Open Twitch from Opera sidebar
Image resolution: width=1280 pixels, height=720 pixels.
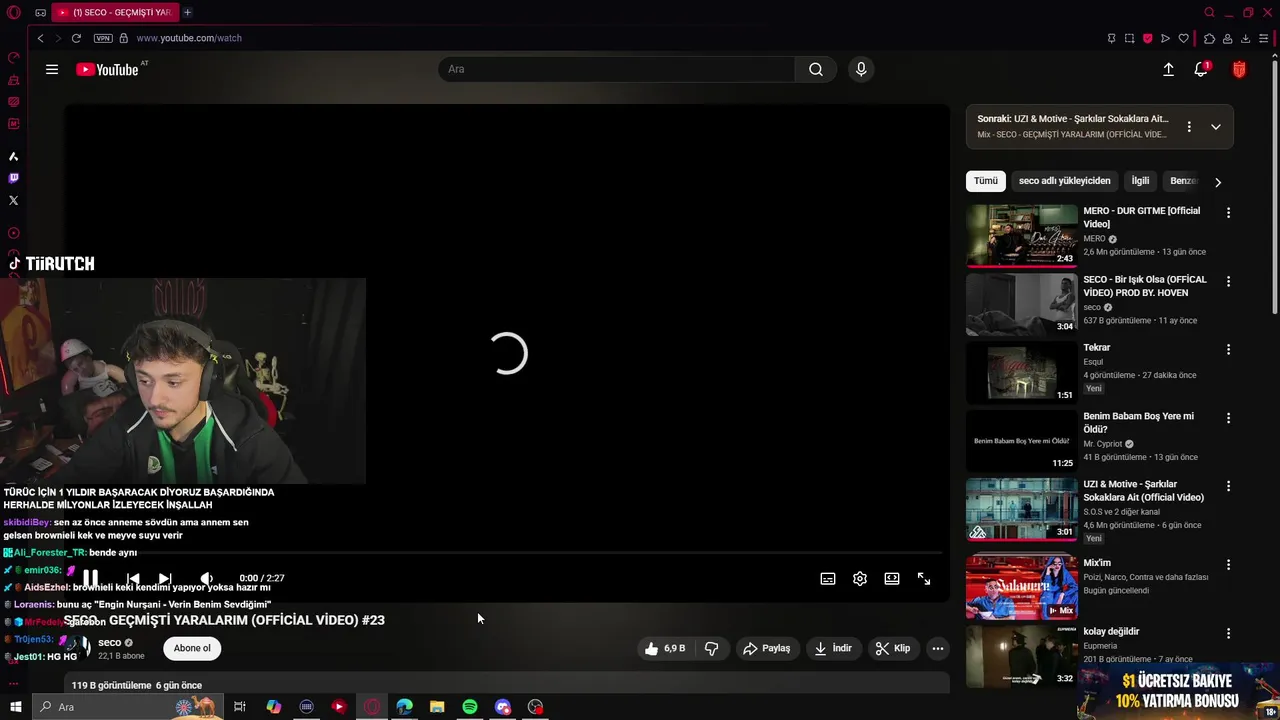pos(13,178)
